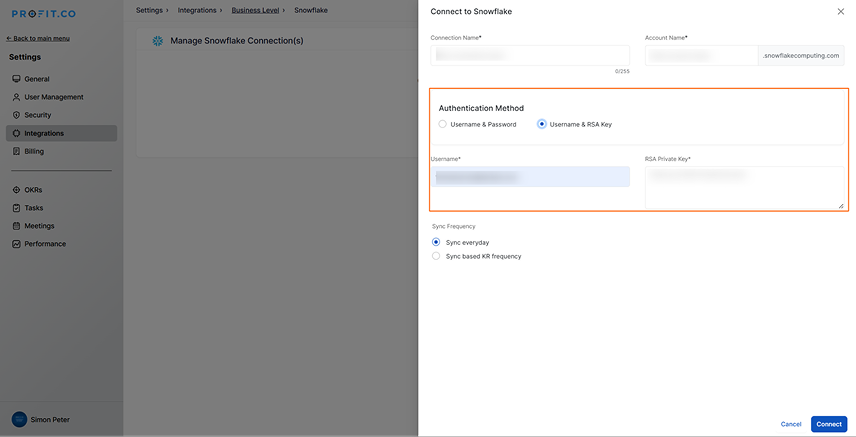Image resolution: width=856 pixels, height=437 pixels.
Task: Click the Manage Snowflake Connection(s) heading
Action: click(x=237, y=40)
